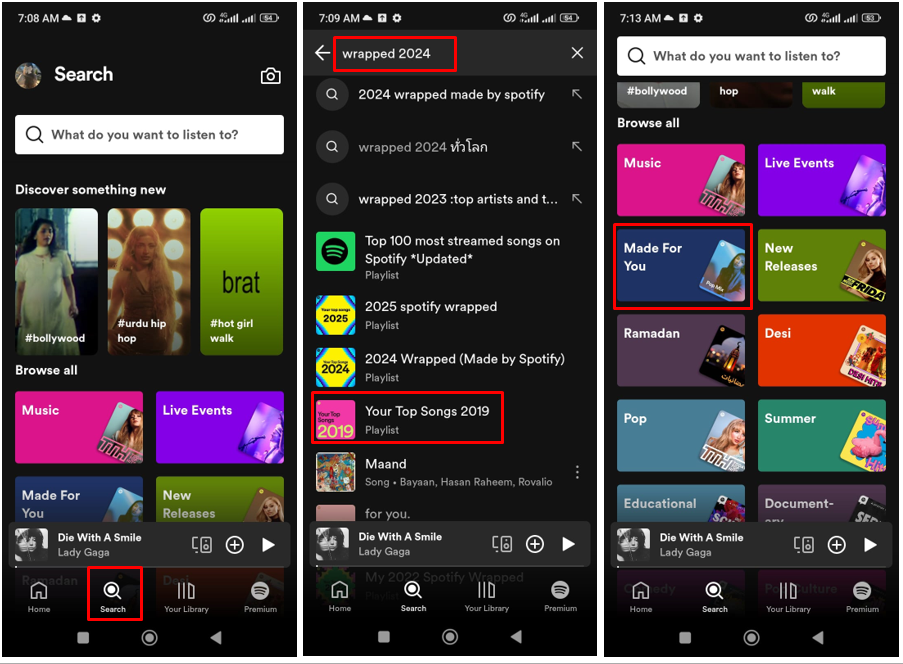The image size is (903, 664).
Task: Open the #bollywood genre chip
Action: (x=658, y=91)
